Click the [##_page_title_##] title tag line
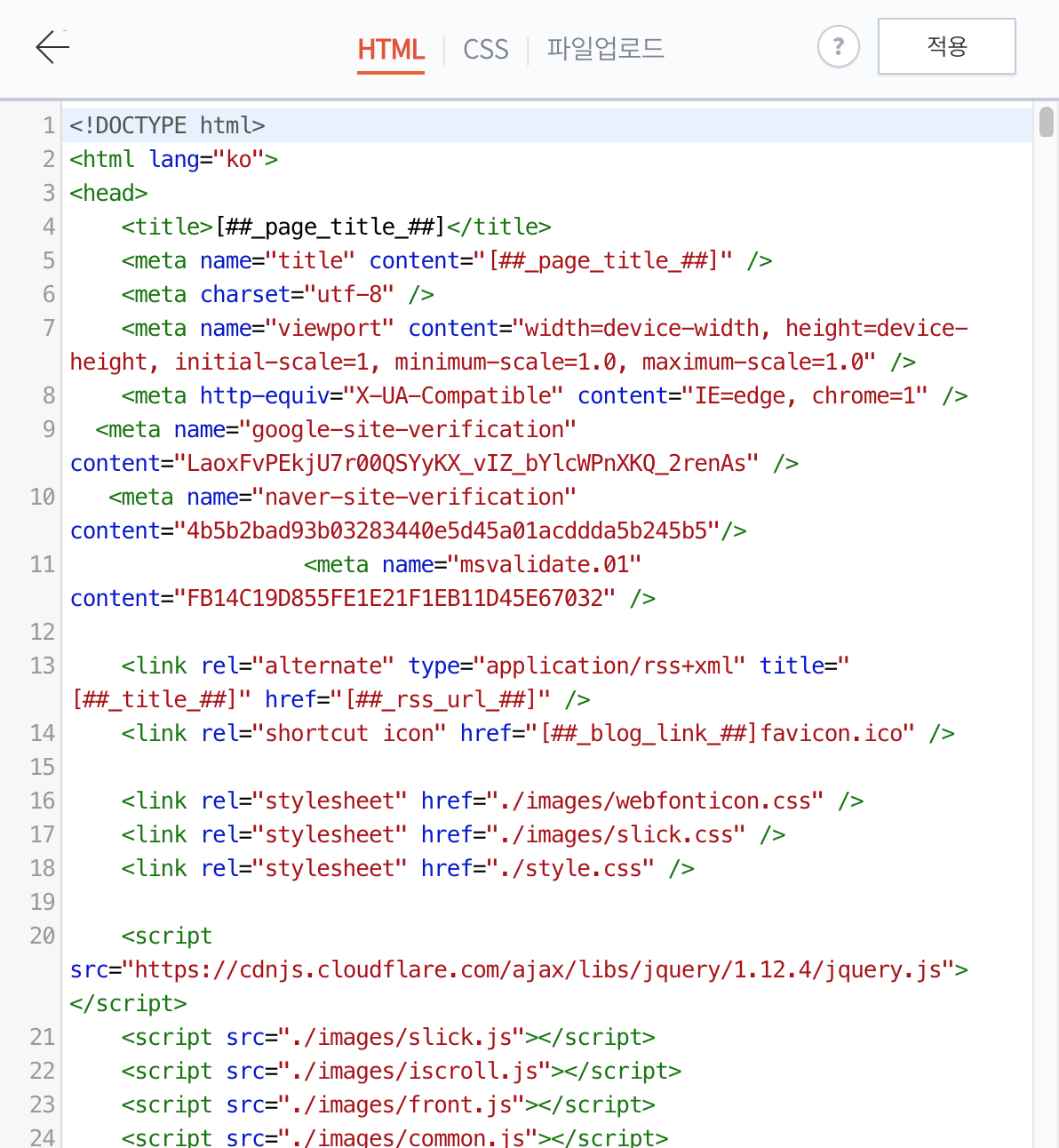 click(x=337, y=227)
